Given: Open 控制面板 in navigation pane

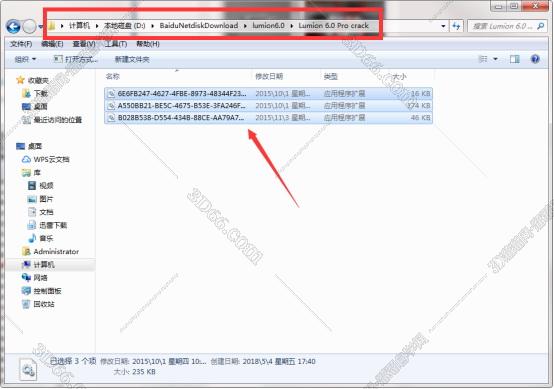Looking at the screenshot, I should [47, 291].
